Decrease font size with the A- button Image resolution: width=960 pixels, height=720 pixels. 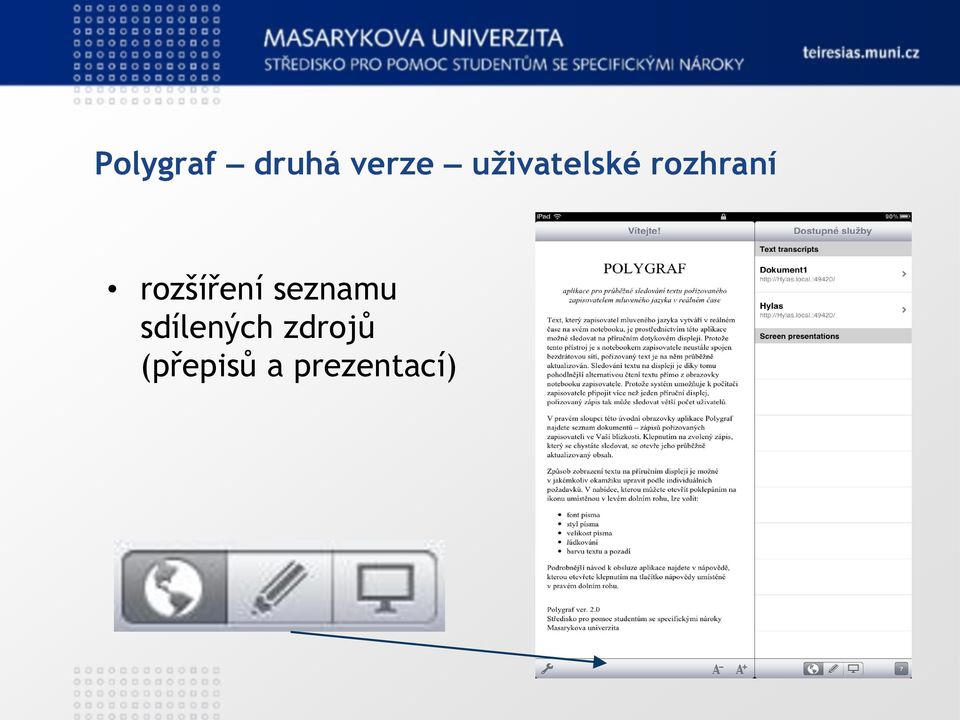tap(718, 670)
